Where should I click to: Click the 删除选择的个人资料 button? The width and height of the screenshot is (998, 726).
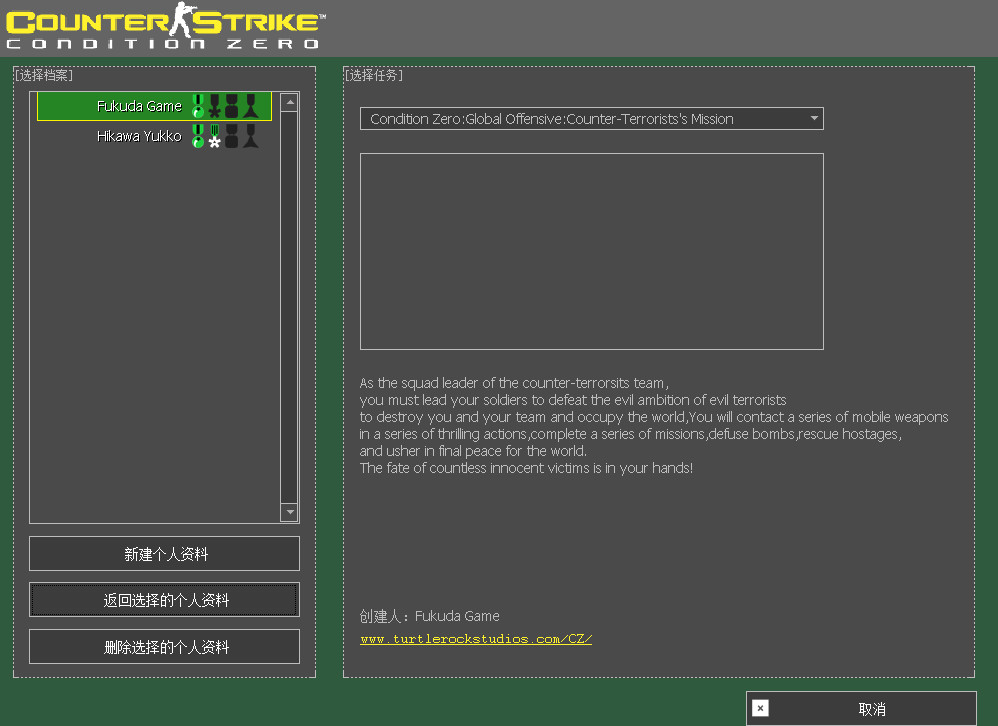pyautogui.click(x=164, y=646)
